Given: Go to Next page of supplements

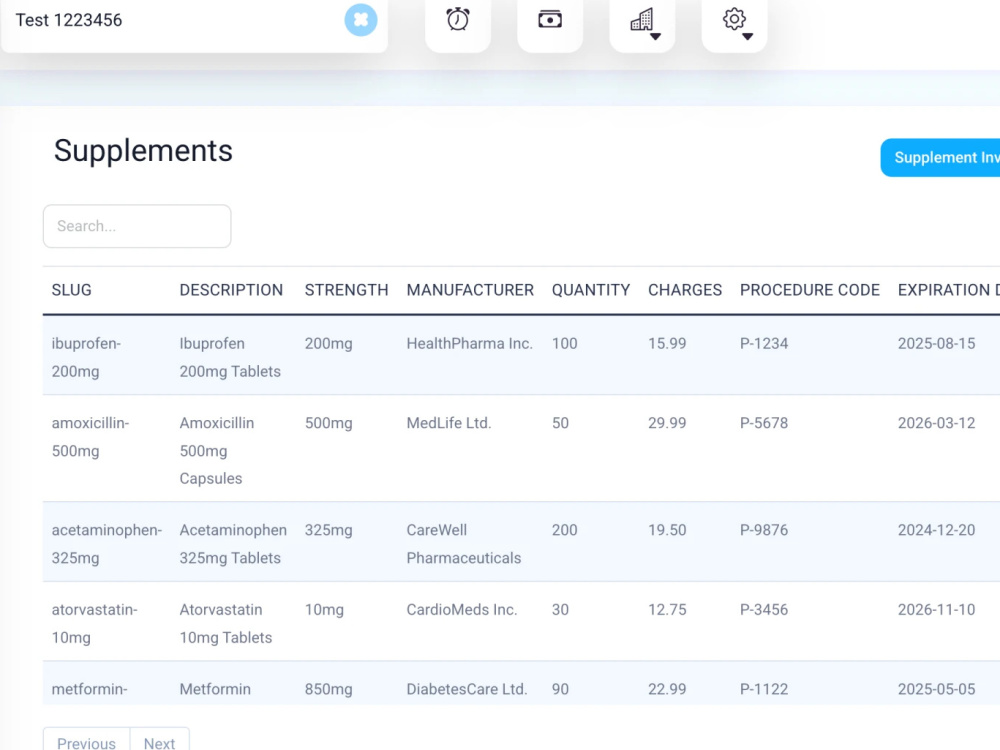Looking at the screenshot, I should [x=159, y=740].
